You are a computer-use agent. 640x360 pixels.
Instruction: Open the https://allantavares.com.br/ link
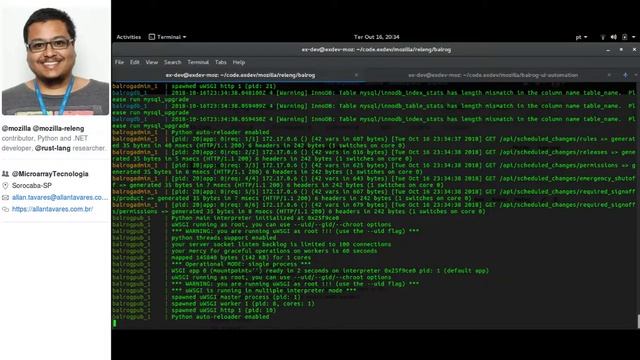(x=52, y=209)
